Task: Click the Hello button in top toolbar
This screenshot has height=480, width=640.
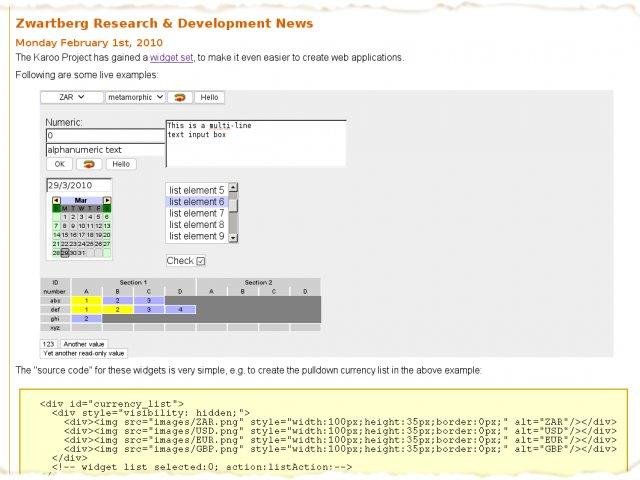Action: coord(209,98)
